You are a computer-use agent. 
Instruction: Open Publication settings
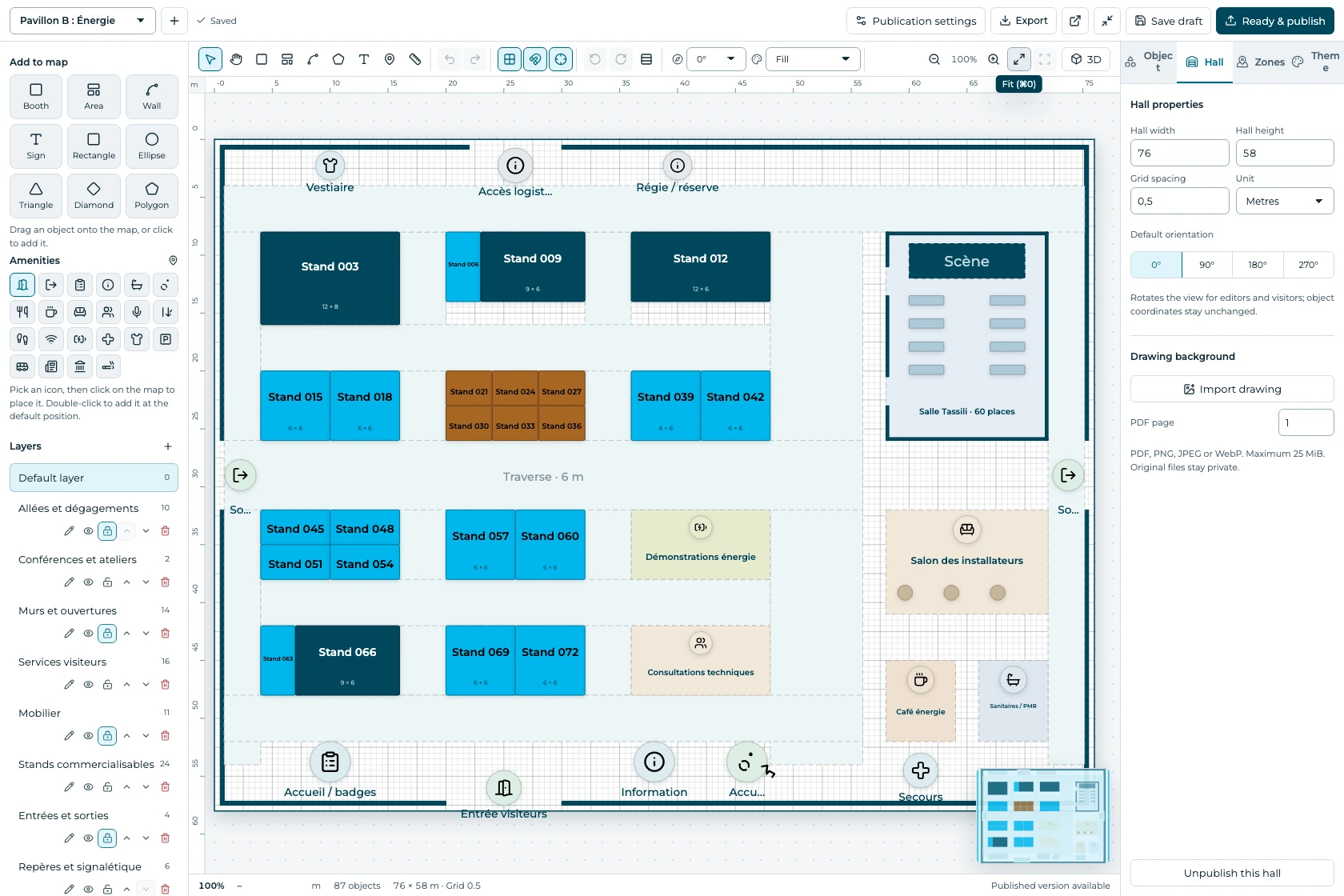pyautogui.click(x=916, y=21)
